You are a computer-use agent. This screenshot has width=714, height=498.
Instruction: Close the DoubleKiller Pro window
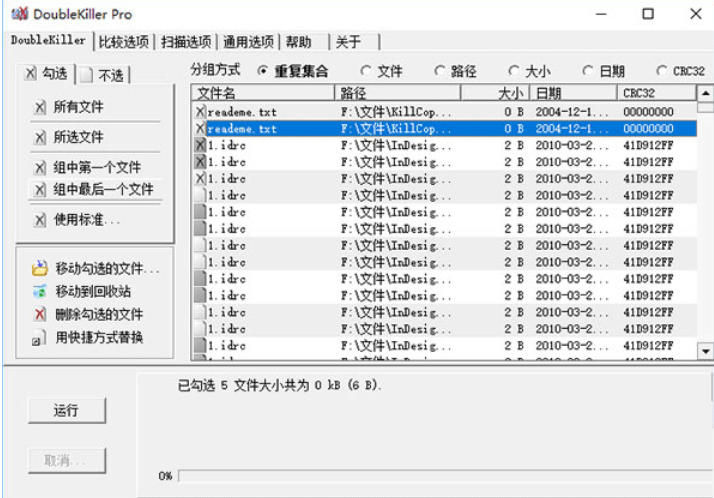pos(696,14)
